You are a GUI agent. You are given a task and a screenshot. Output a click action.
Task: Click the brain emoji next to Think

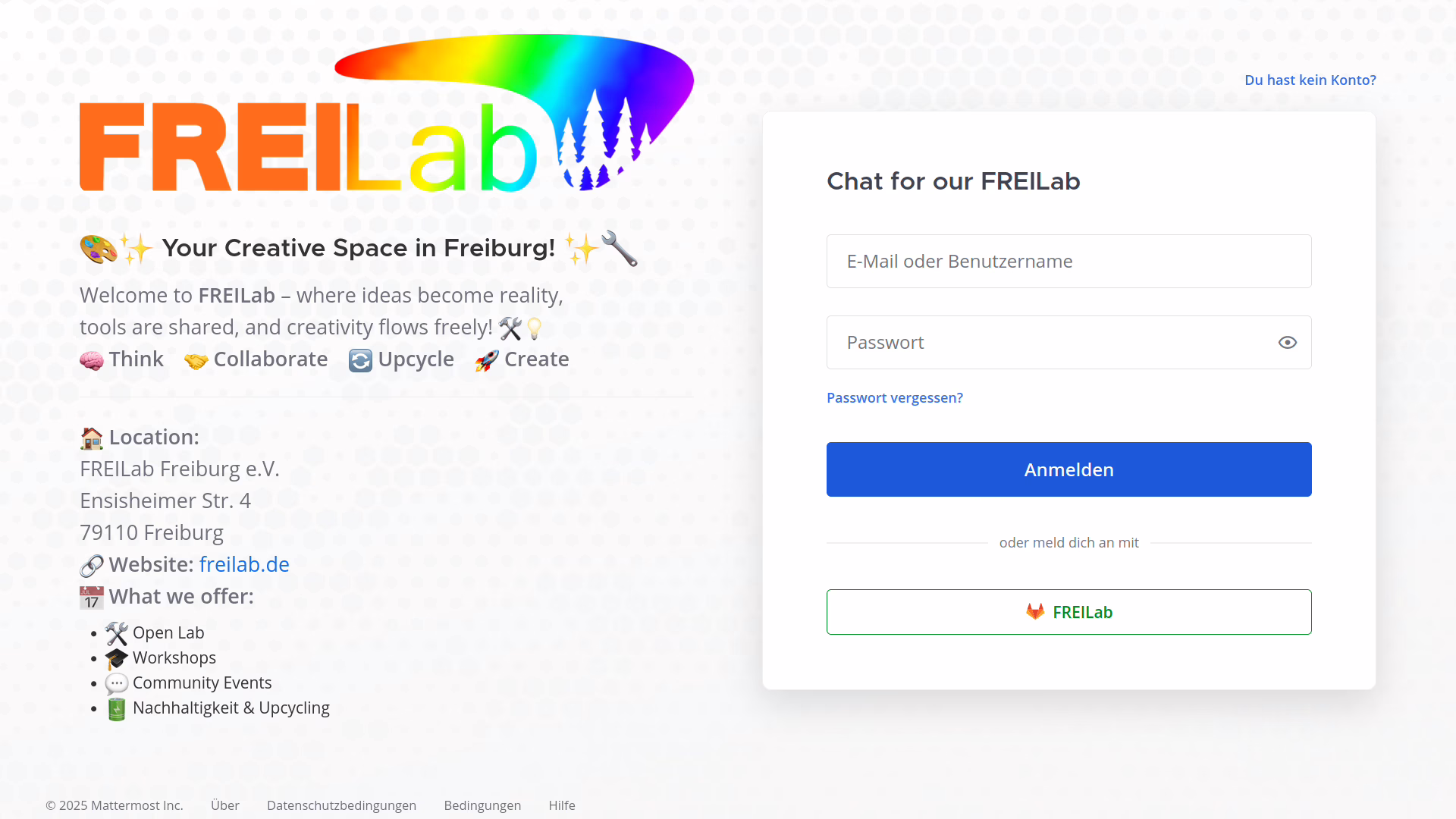92,360
